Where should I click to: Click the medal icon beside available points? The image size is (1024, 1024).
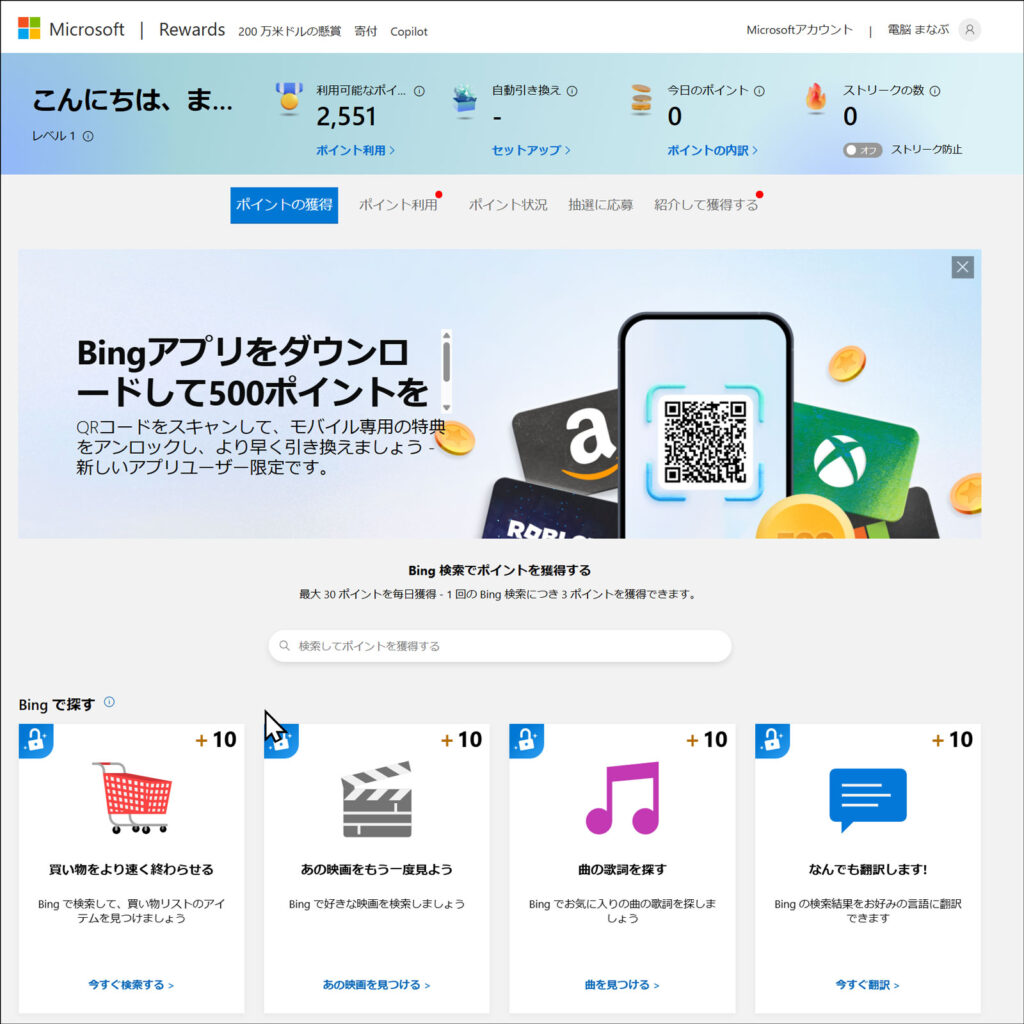coord(289,99)
